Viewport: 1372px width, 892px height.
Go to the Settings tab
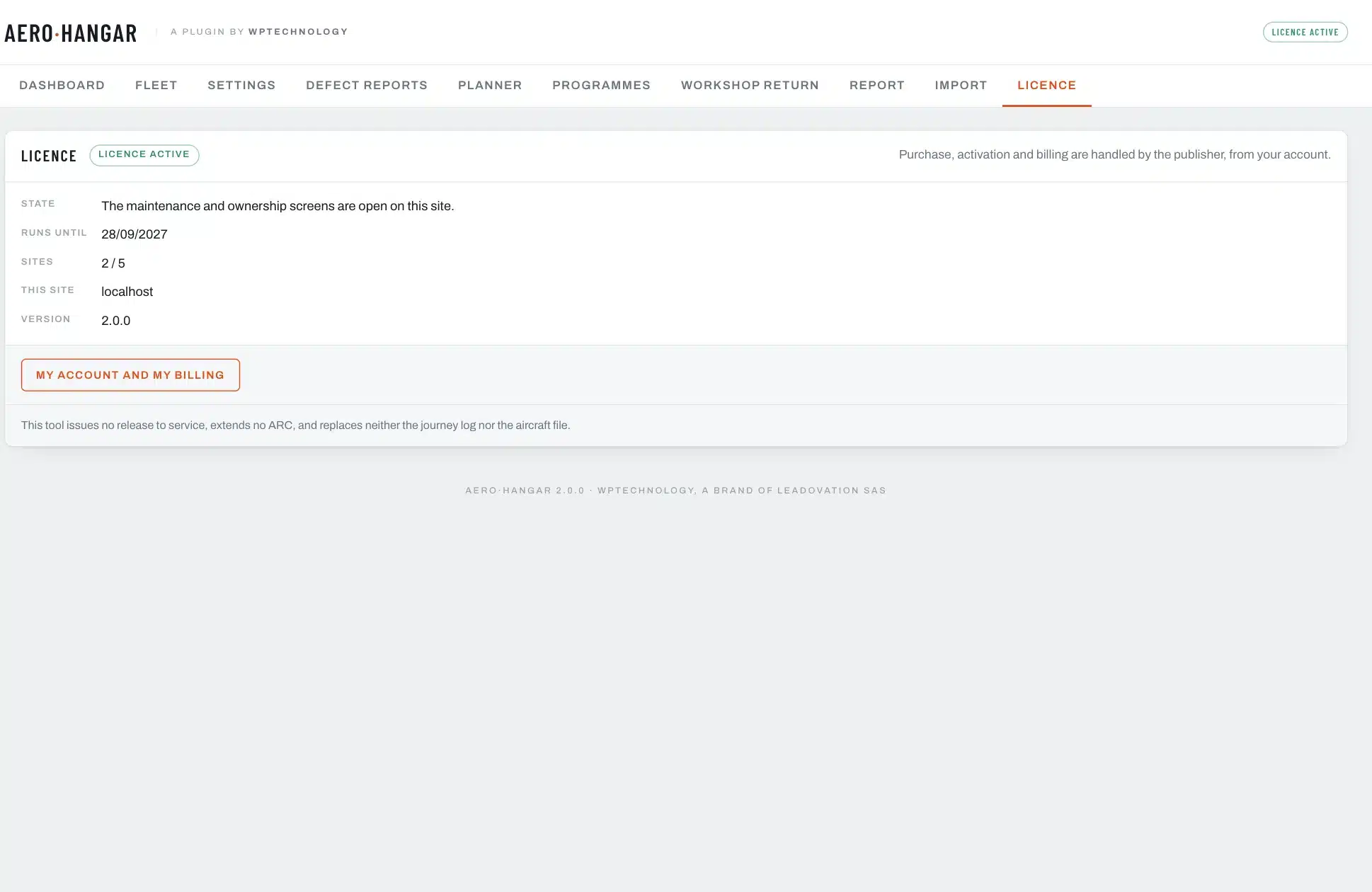click(241, 86)
